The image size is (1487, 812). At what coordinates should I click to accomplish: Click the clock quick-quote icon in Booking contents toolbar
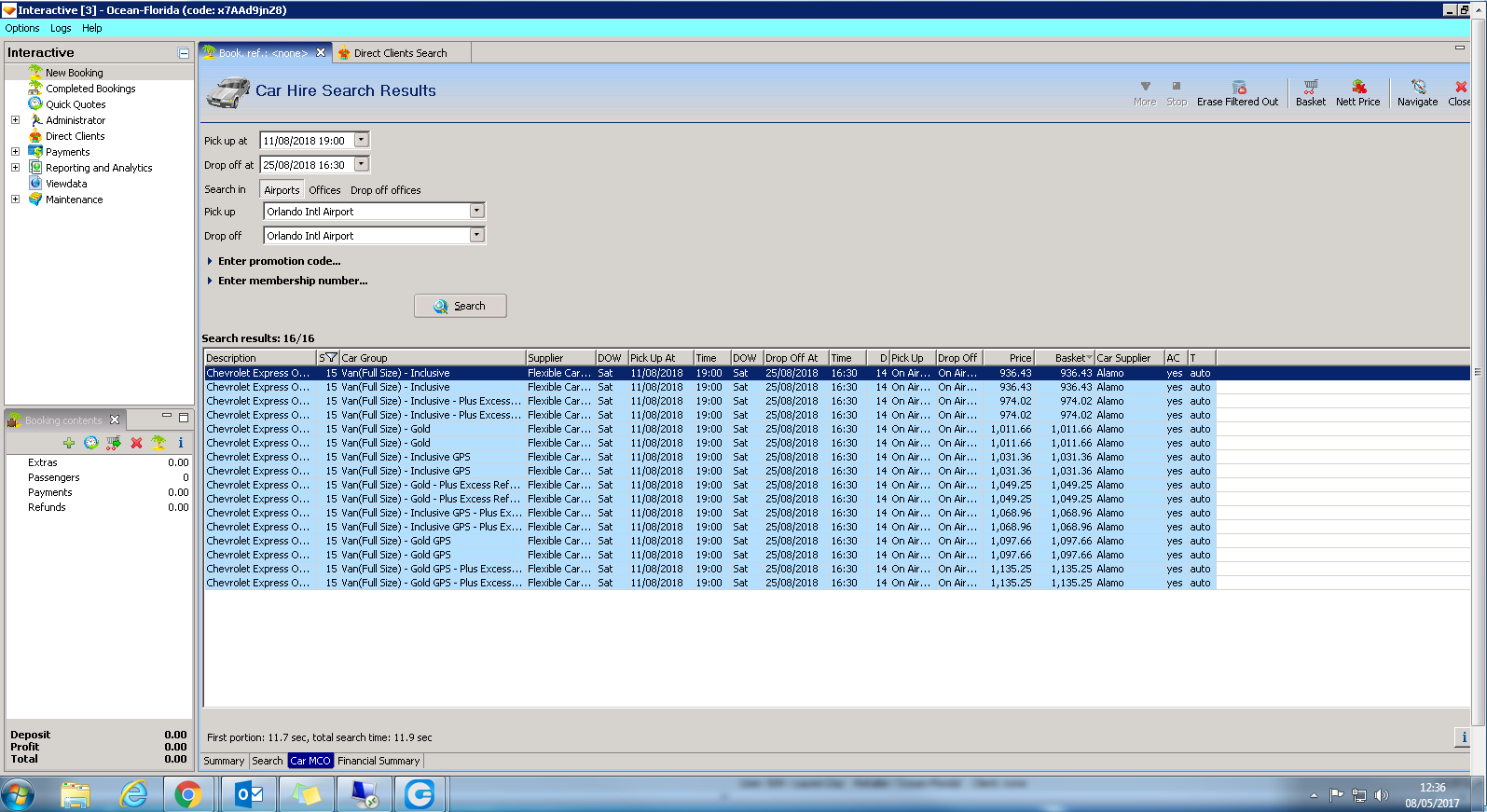(x=90, y=443)
